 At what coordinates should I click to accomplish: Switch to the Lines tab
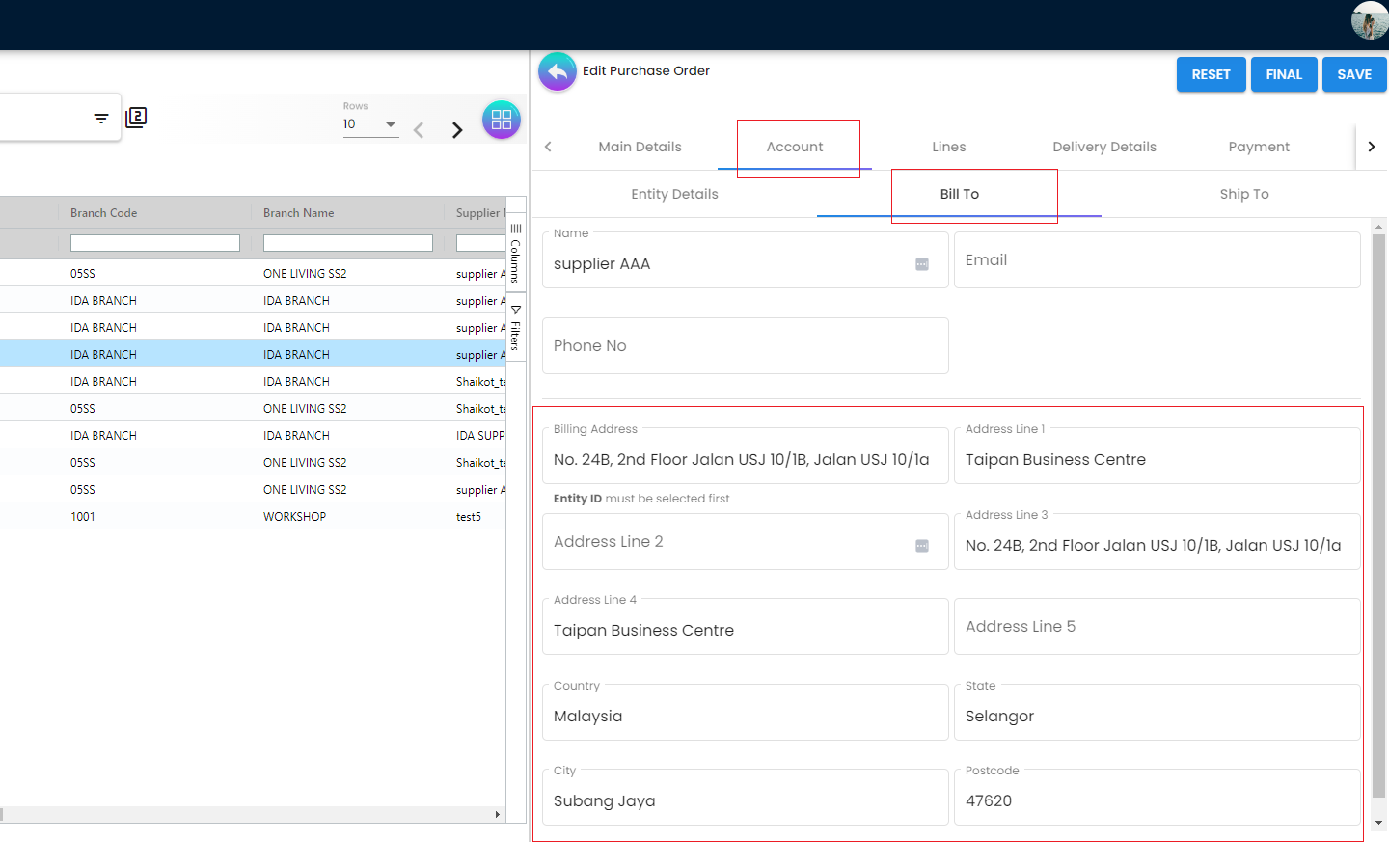[x=948, y=147]
